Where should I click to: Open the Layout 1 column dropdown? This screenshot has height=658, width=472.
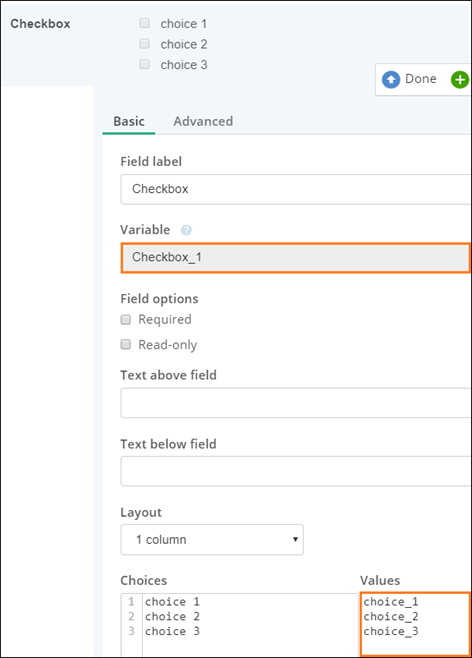pos(212,540)
